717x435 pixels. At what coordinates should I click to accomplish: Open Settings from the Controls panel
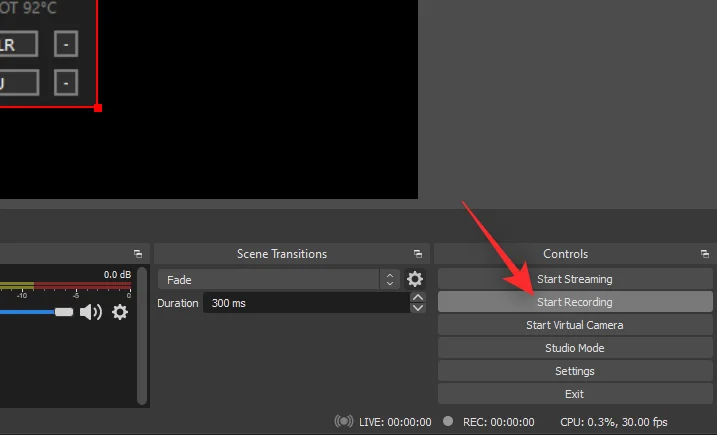click(x=574, y=371)
